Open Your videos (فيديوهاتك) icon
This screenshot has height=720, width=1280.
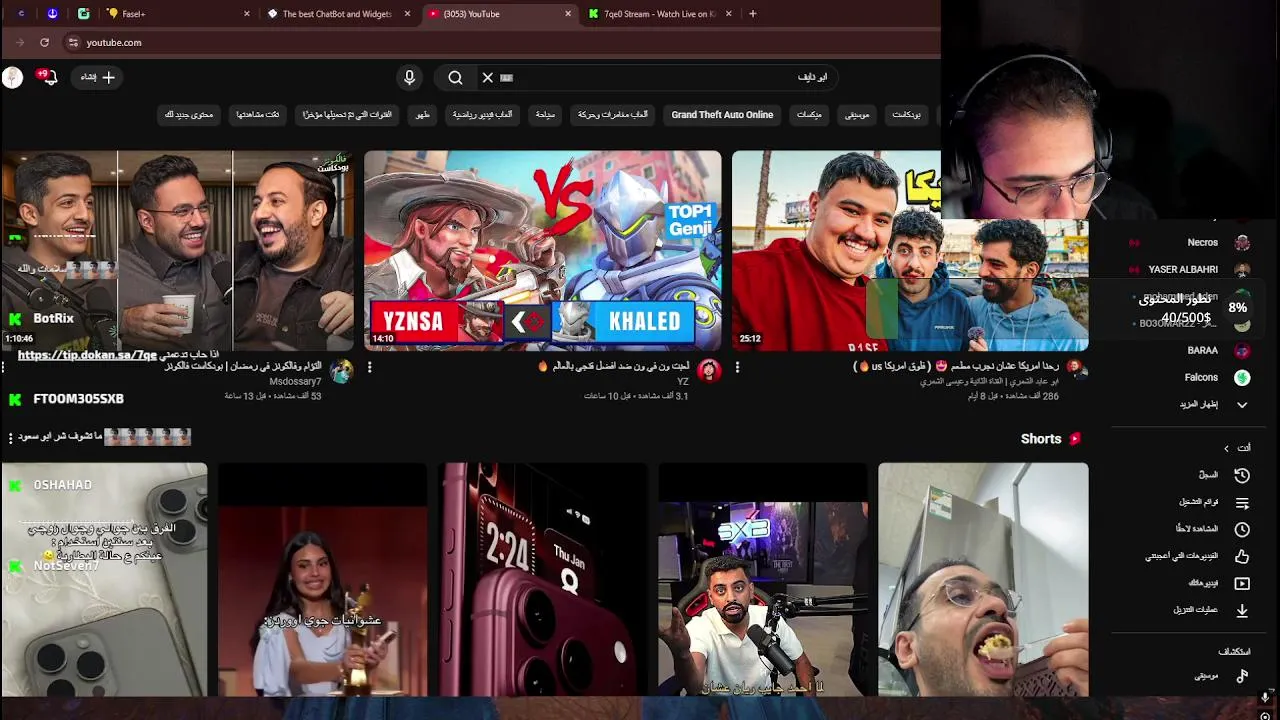pos(1242,583)
